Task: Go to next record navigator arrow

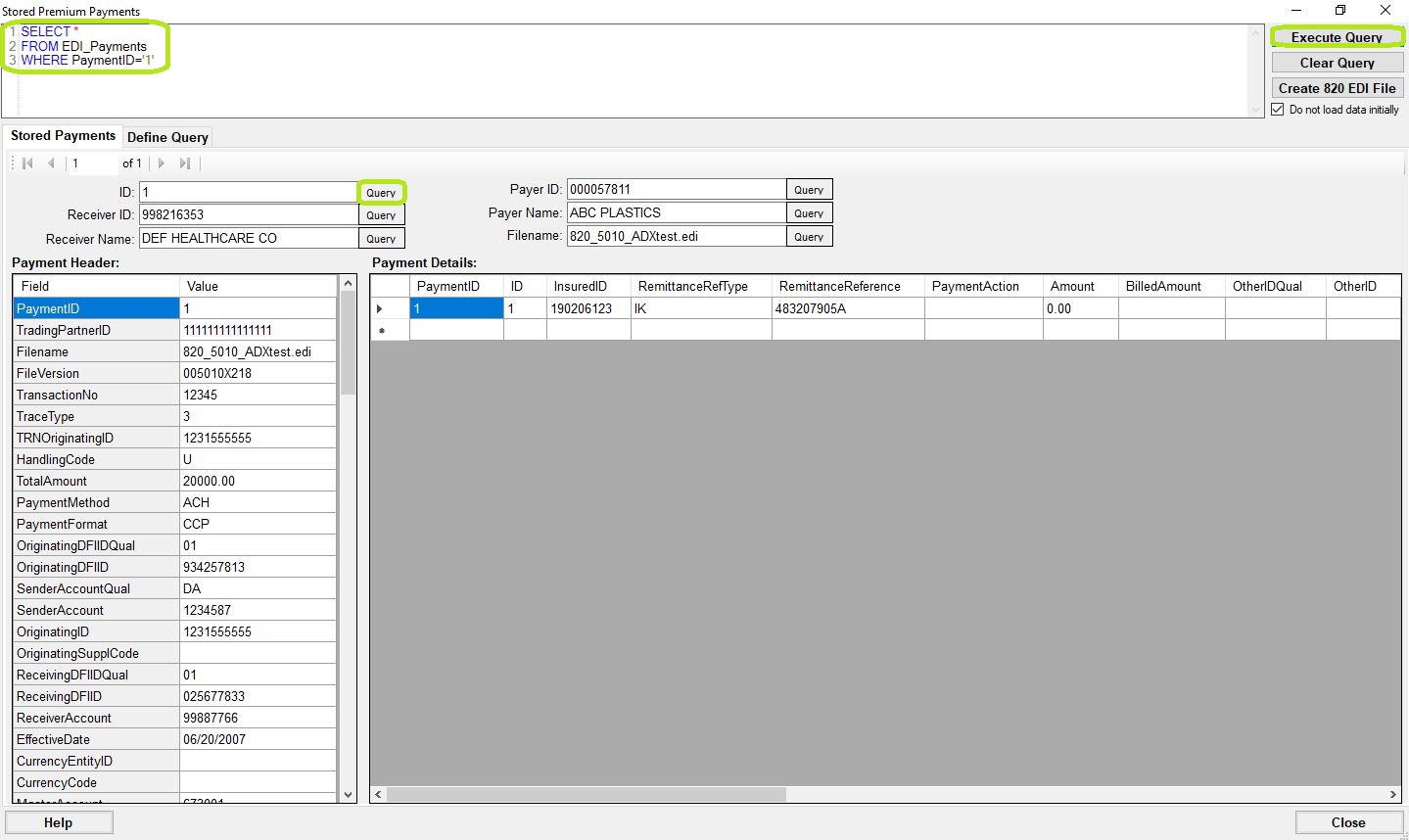Action: click(x=162, y=163)
